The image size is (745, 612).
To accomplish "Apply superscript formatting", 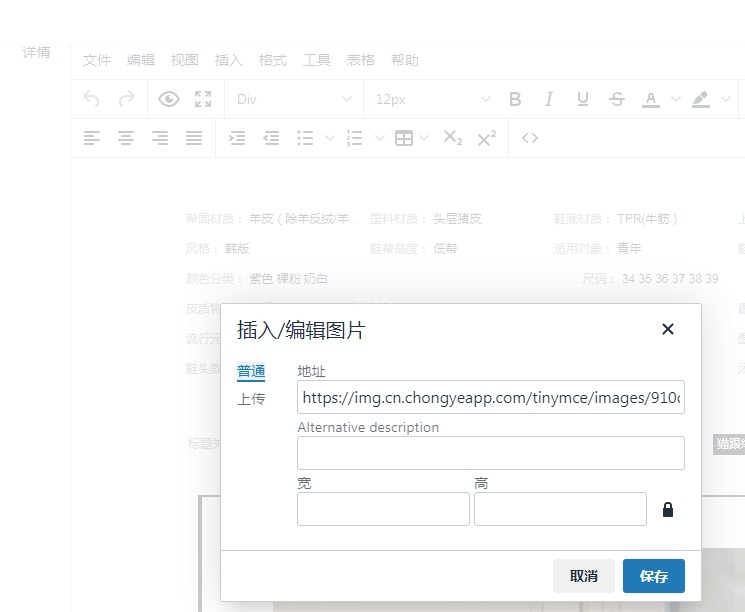I will tap(486, 138).
